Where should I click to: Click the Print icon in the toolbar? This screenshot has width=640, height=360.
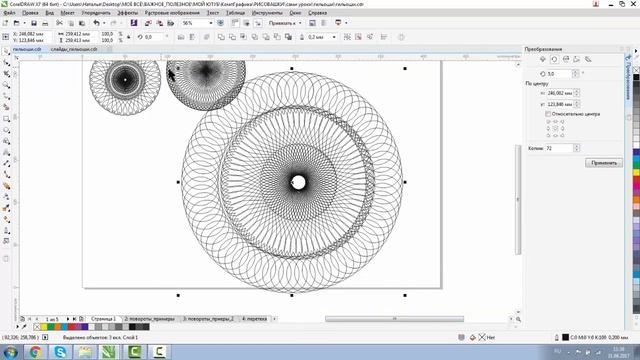point(45,23)
